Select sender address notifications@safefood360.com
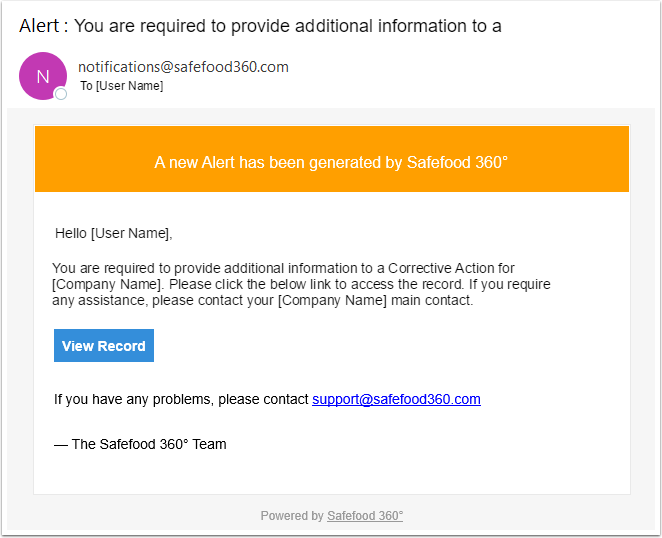Viewport: 662px width, 538px height. point(183,67)
